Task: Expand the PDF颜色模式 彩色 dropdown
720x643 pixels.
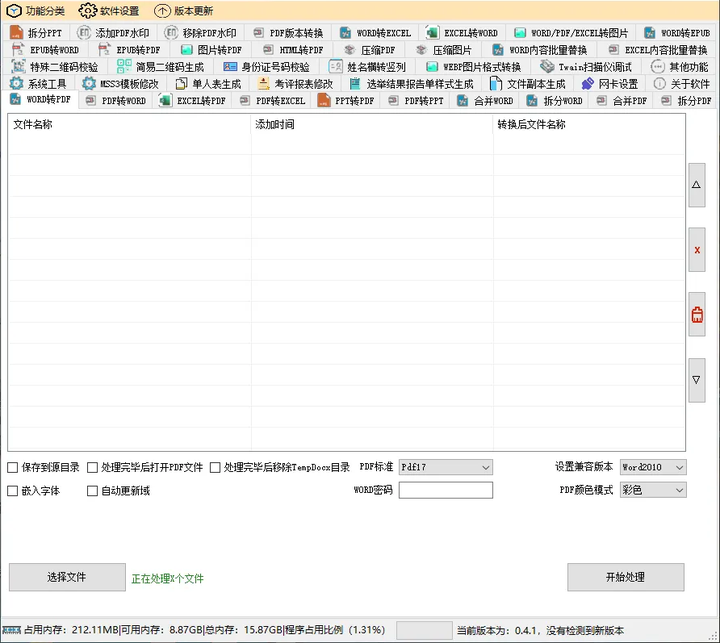Action: click(x=653, y=490)
